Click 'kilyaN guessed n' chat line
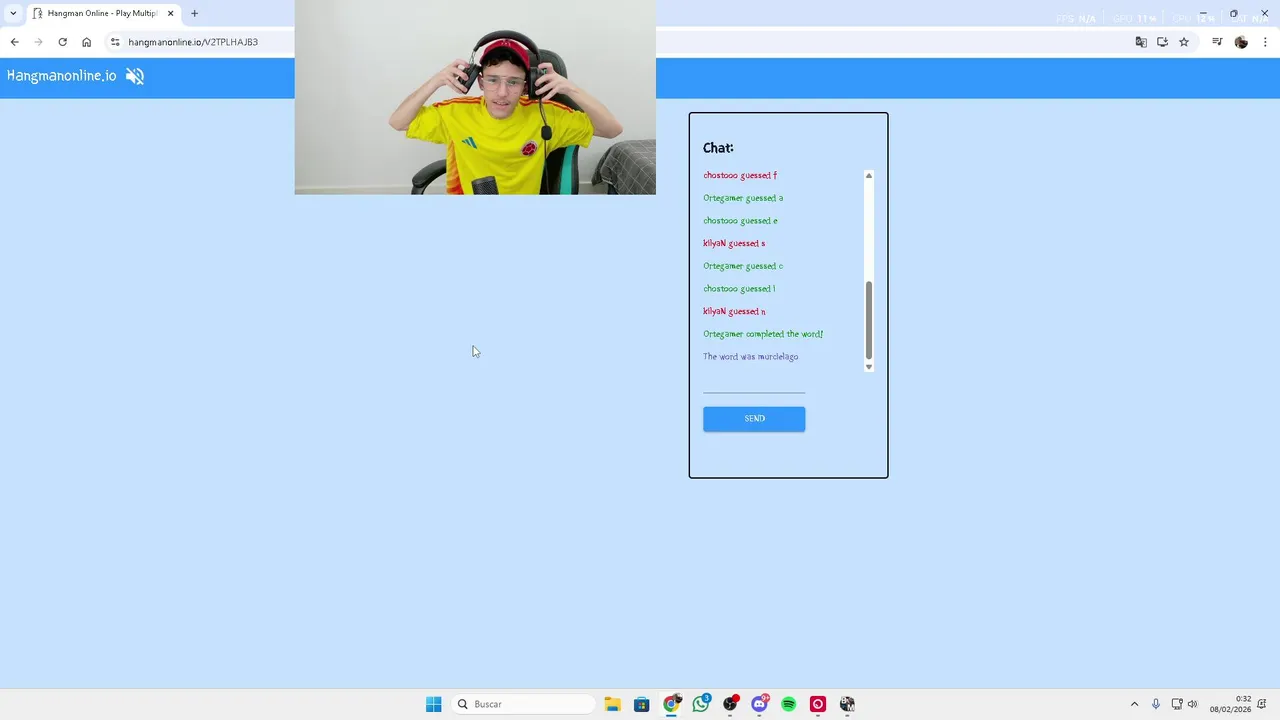Screen dimensions: 1280x720 tap(734, 311)
